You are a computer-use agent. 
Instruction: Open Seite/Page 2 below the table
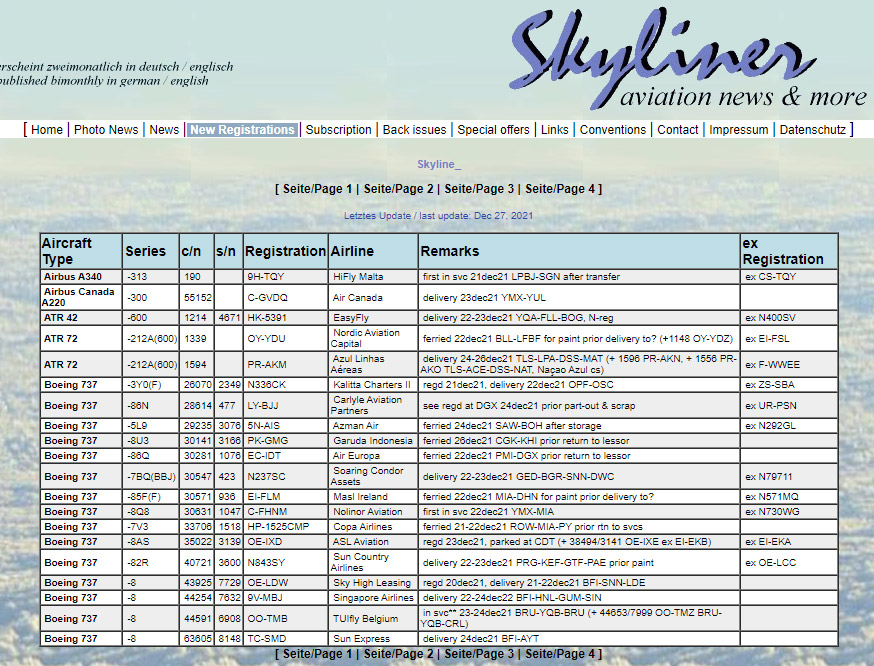pos(399,654)
